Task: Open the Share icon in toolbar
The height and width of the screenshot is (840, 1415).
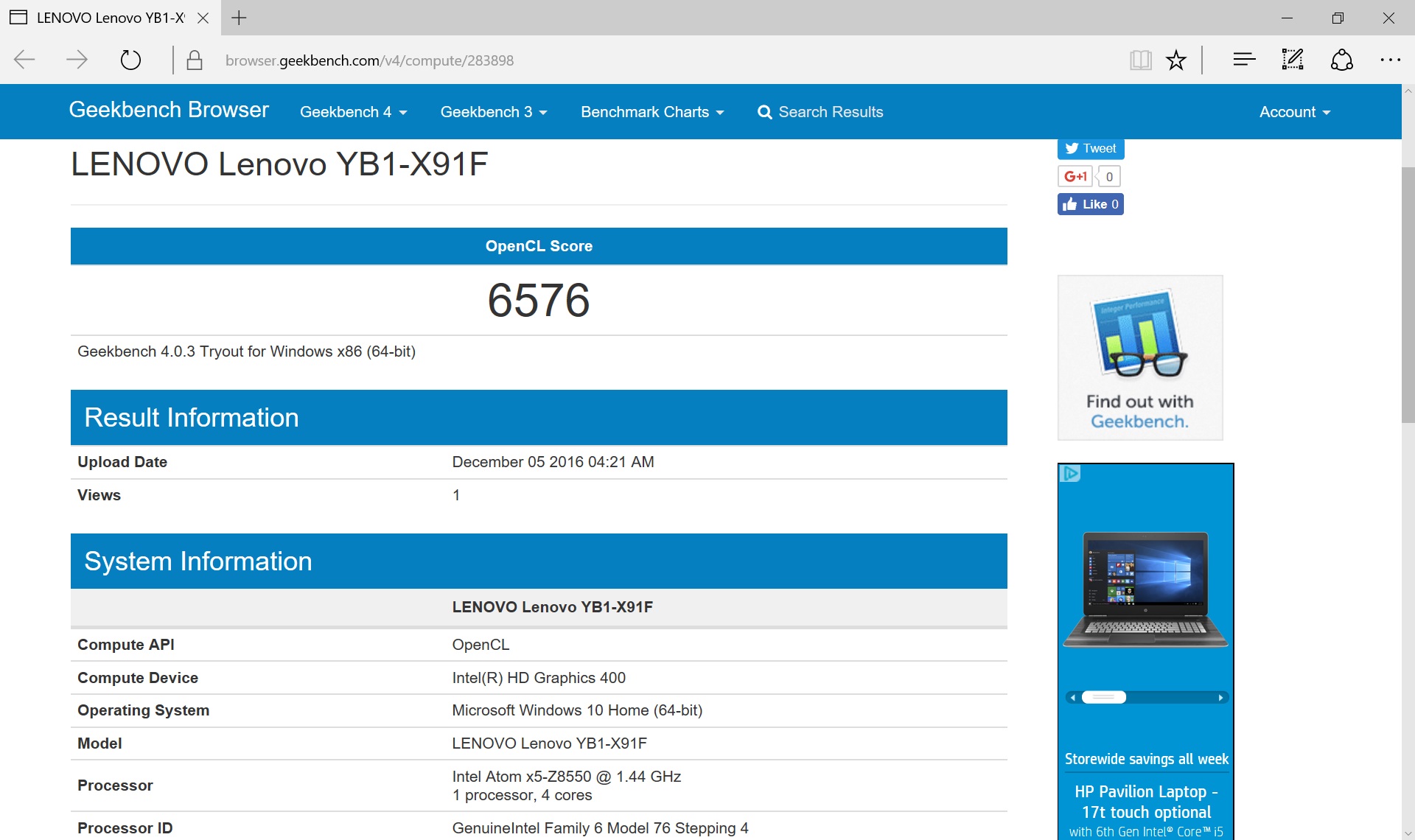Action: 1341,60
